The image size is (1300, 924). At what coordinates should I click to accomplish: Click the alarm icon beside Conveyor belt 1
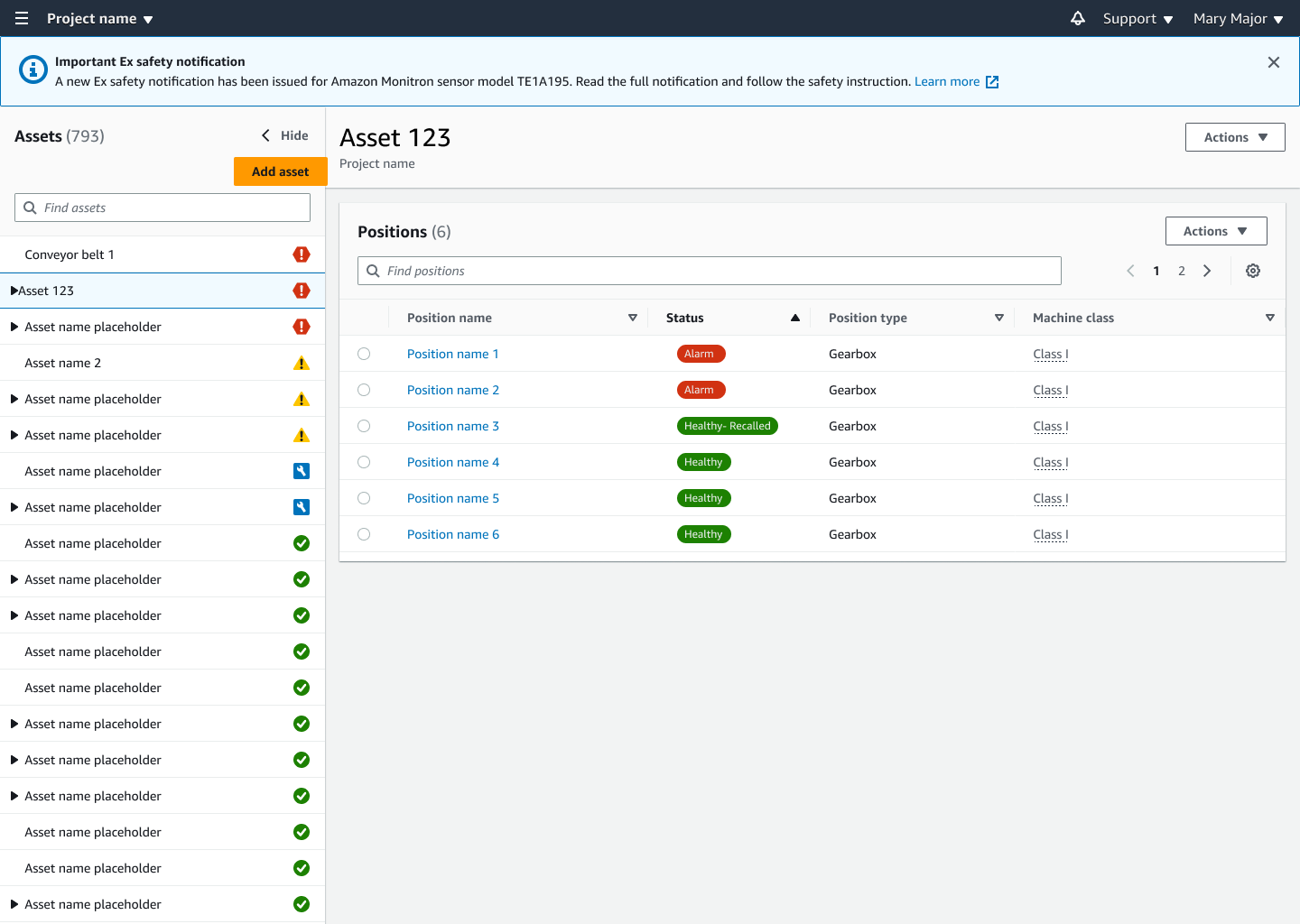[x=302, y=254]
